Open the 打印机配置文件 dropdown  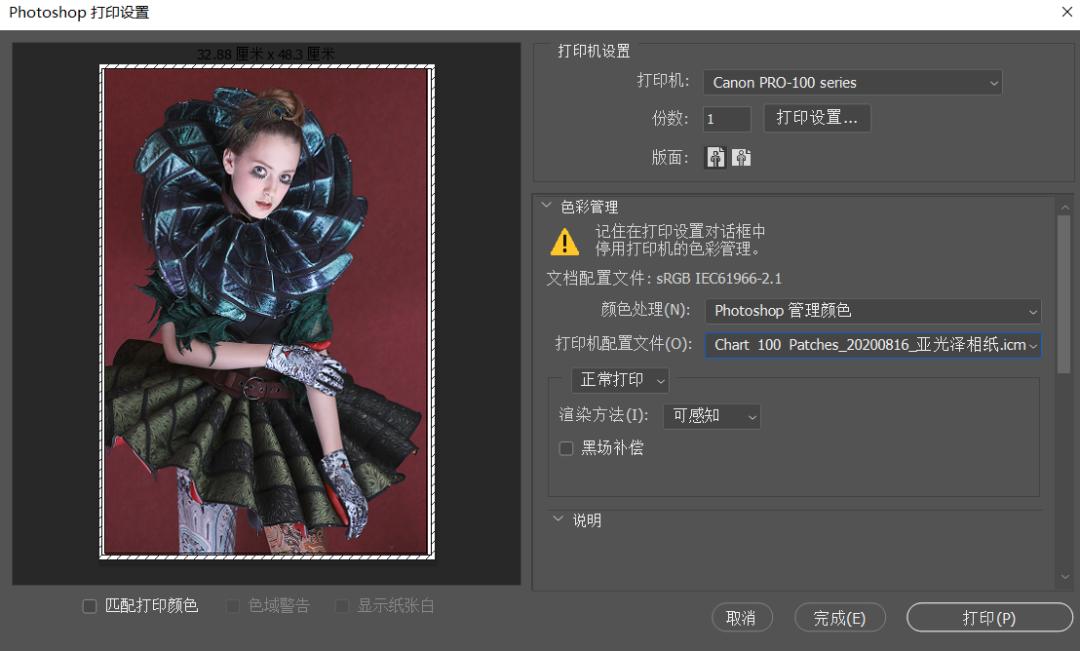pos(872,345)
